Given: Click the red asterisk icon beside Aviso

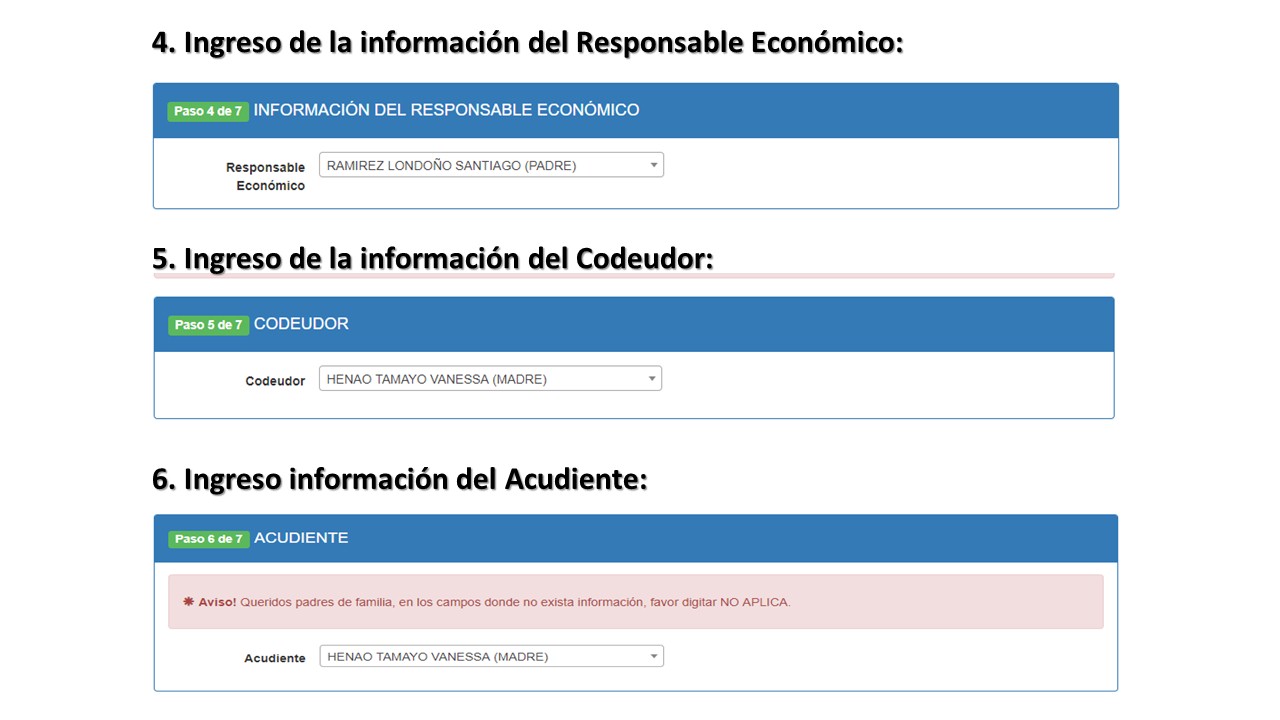Looking at the screenshot, I should (x=188, y=602).
